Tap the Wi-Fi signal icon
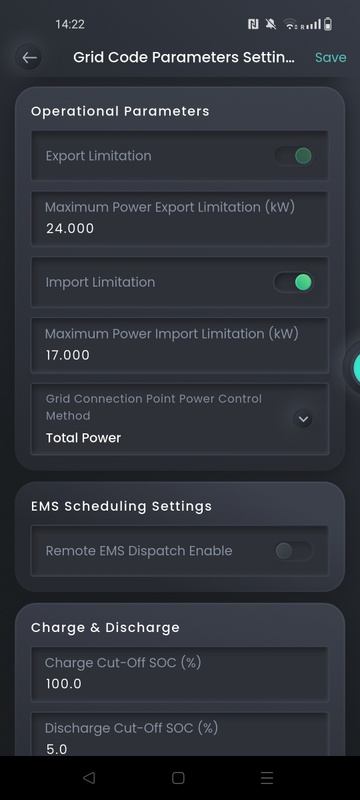360x800 pixels. [290, 24]
